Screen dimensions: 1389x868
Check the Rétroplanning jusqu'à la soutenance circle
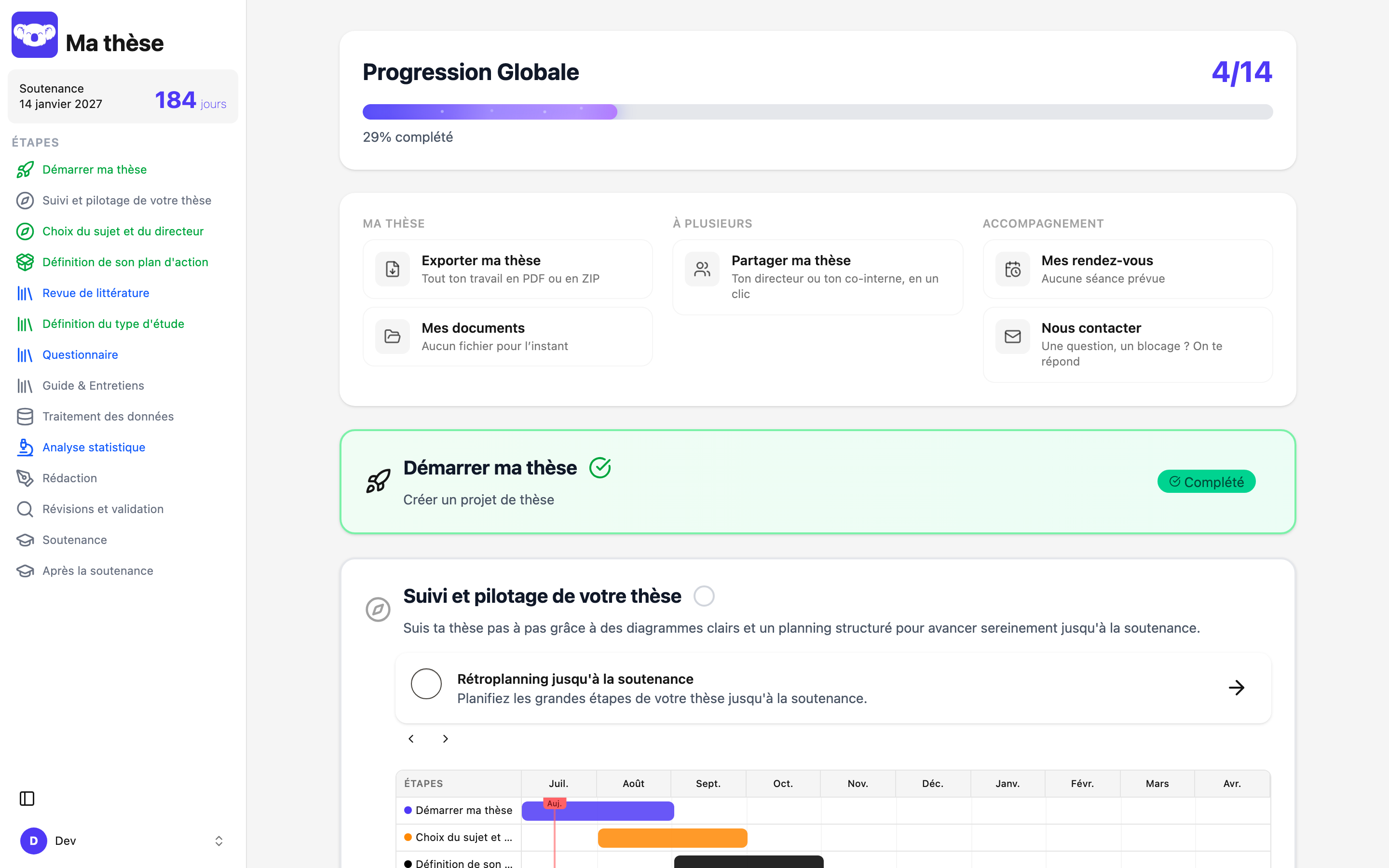[x=426, y=684]
